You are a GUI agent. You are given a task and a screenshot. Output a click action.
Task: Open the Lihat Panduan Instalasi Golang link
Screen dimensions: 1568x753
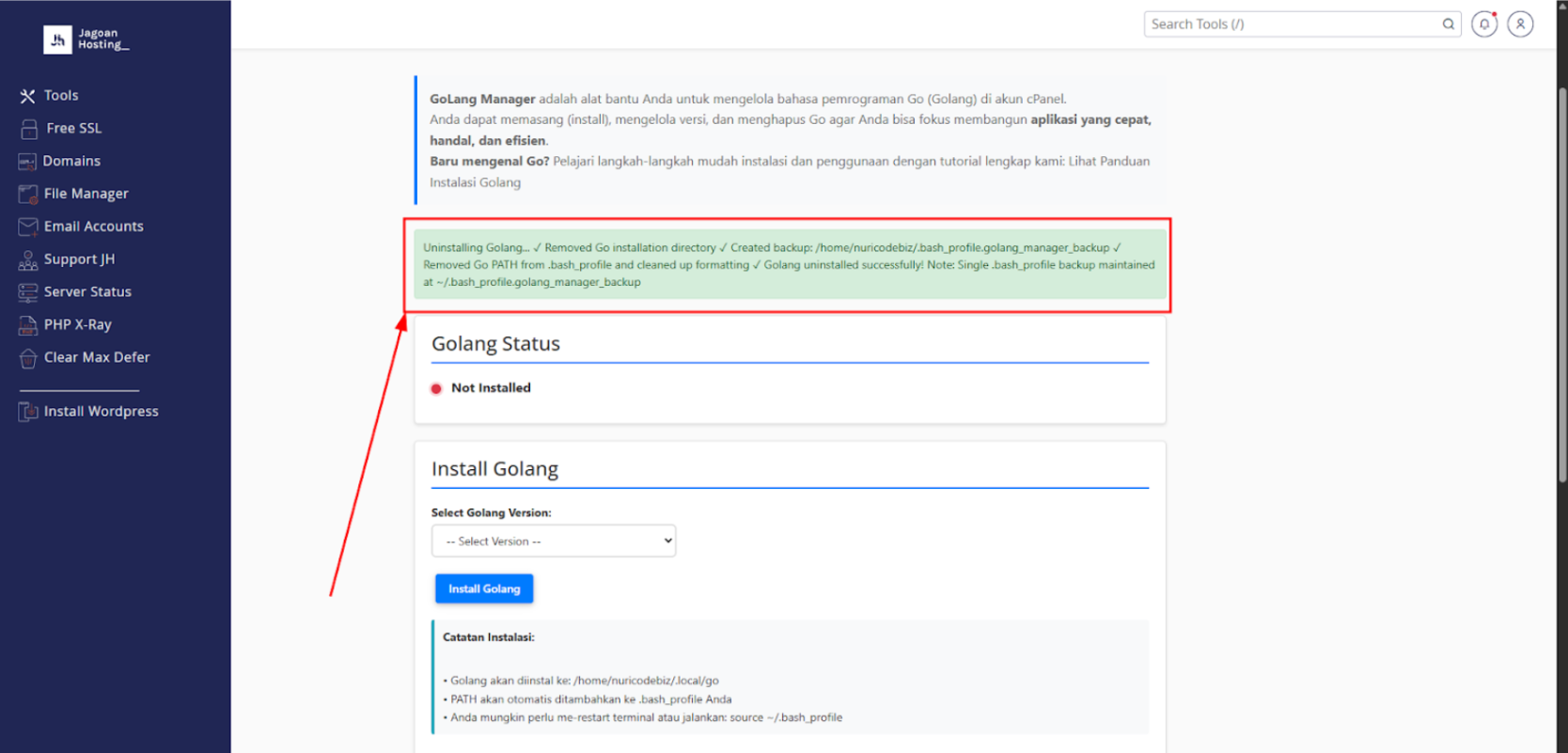(x=1108, y=162)
